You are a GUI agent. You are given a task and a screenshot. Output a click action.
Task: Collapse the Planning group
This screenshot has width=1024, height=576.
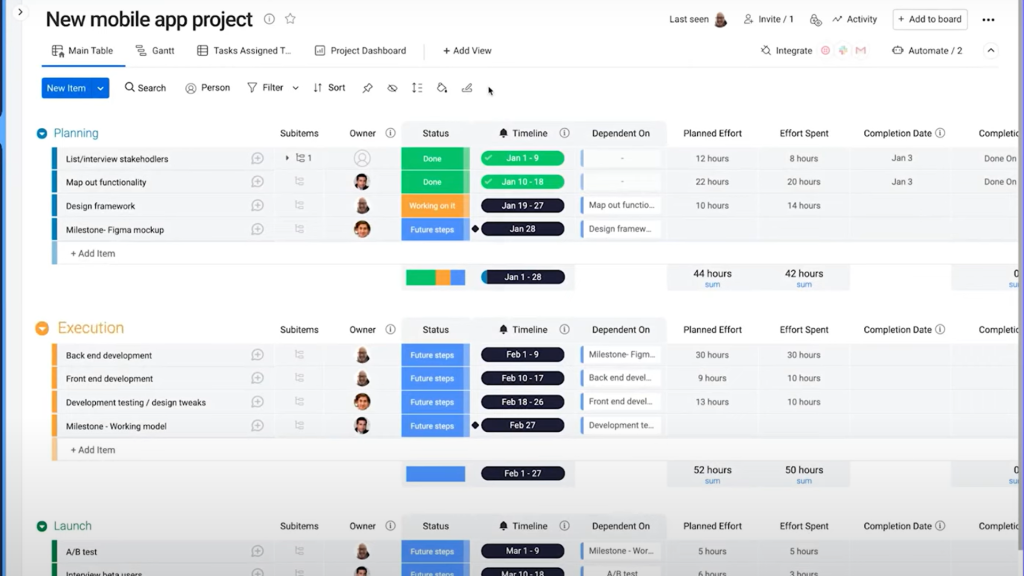click(x=42, y=133)
